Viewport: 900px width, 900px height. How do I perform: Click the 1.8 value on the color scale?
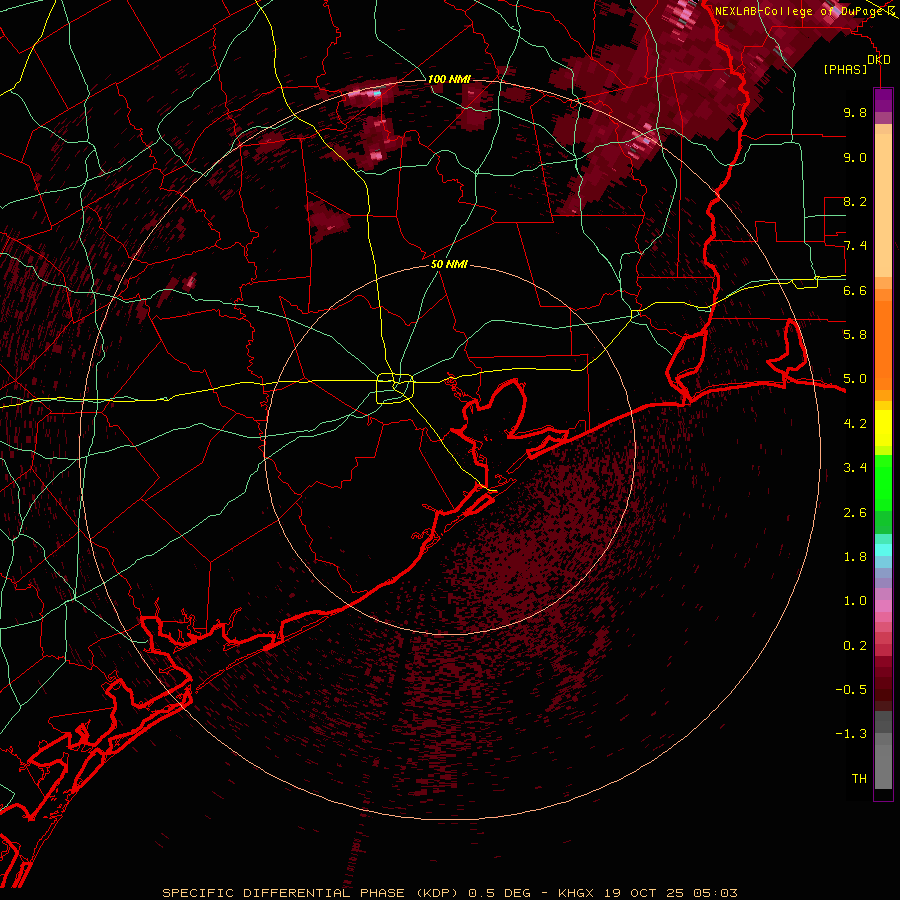point(855,557)
